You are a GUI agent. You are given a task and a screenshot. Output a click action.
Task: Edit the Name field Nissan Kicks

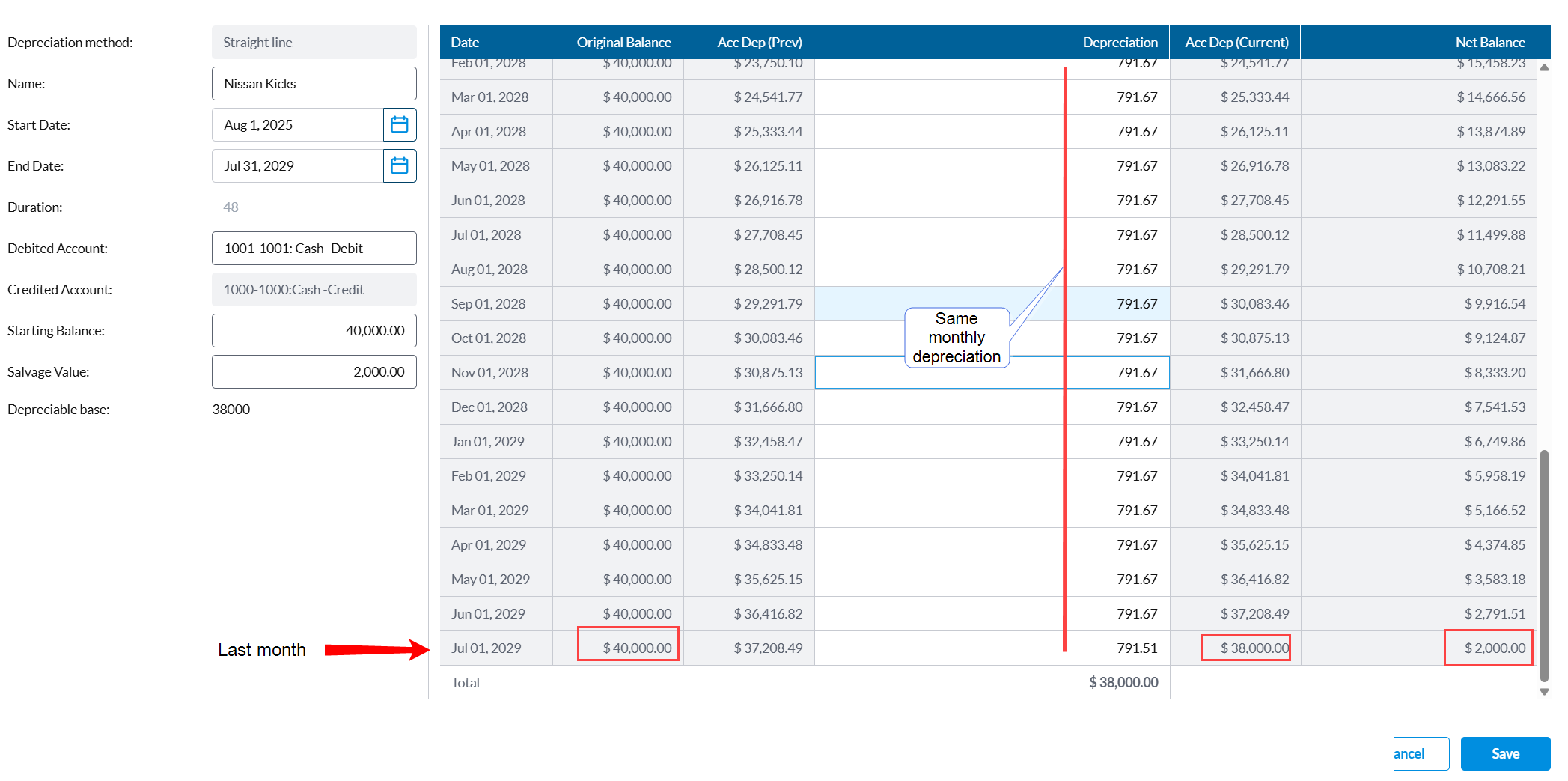pos(314,84)
